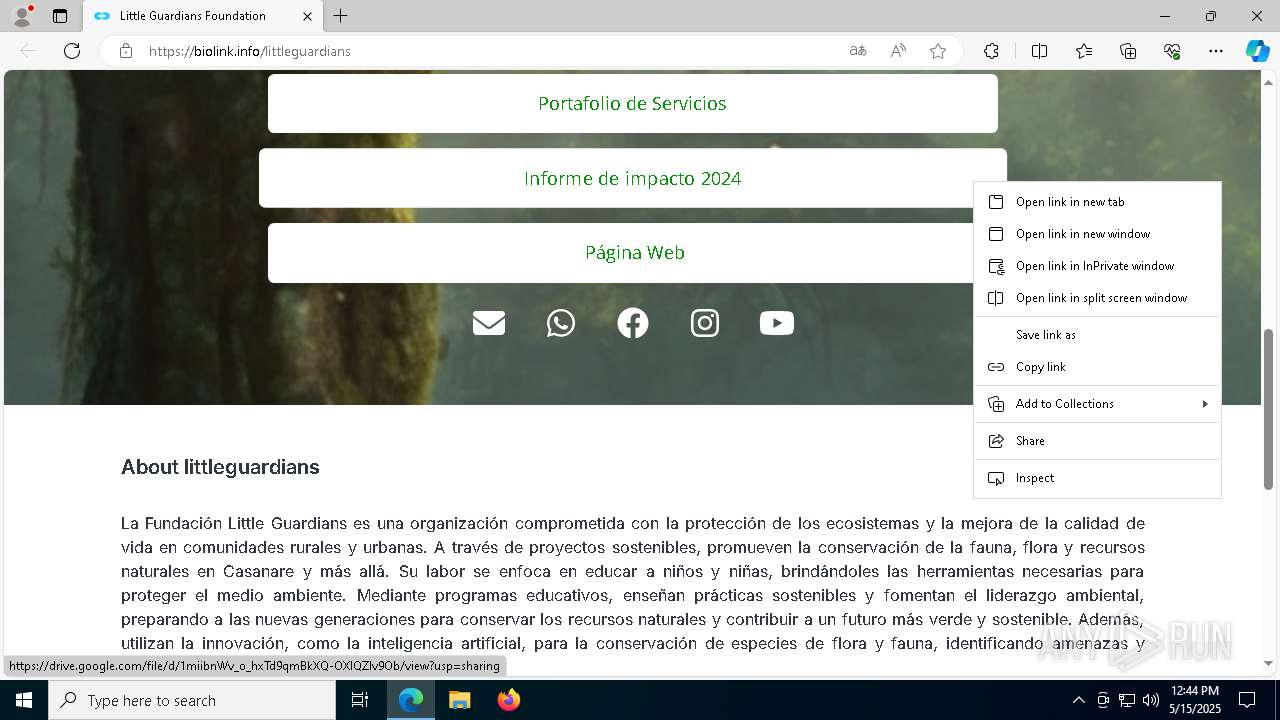Viewport: 1280px width, 720px height.
Task: Choose Open link in split screen window
Action: pyautogui.click(x=1097, y=298)
